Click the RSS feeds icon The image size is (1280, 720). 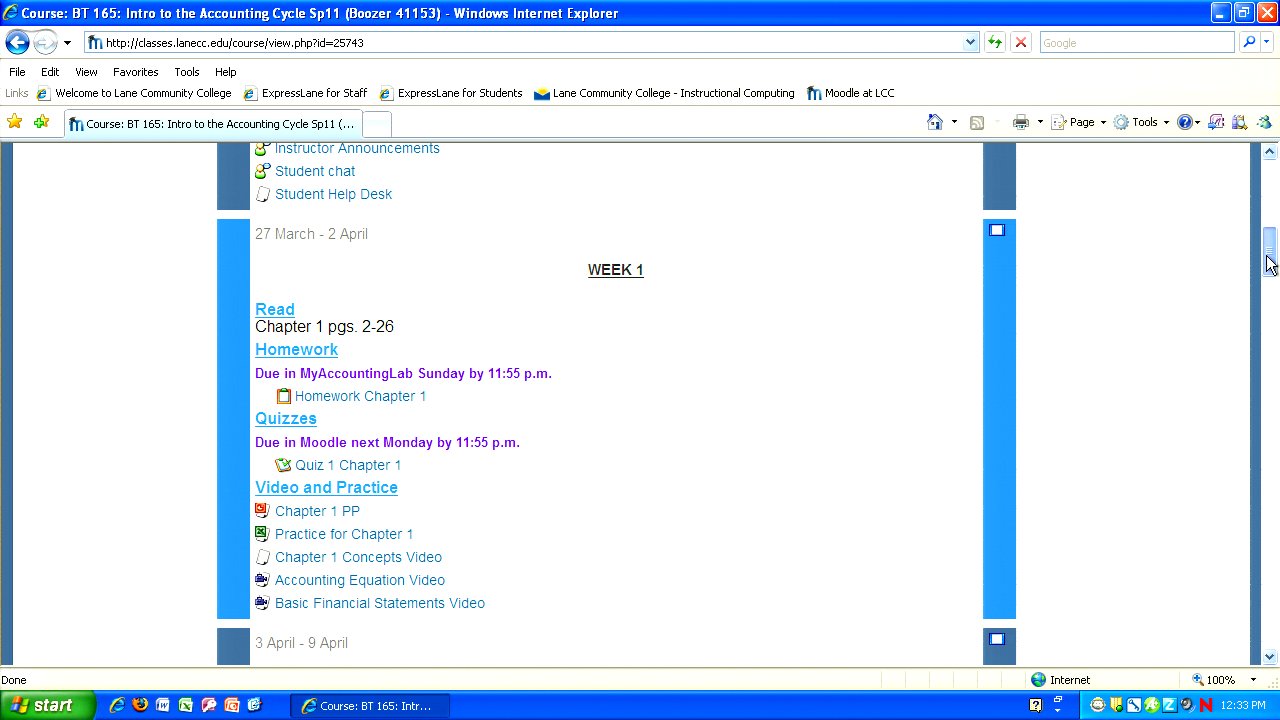(977, 122)
